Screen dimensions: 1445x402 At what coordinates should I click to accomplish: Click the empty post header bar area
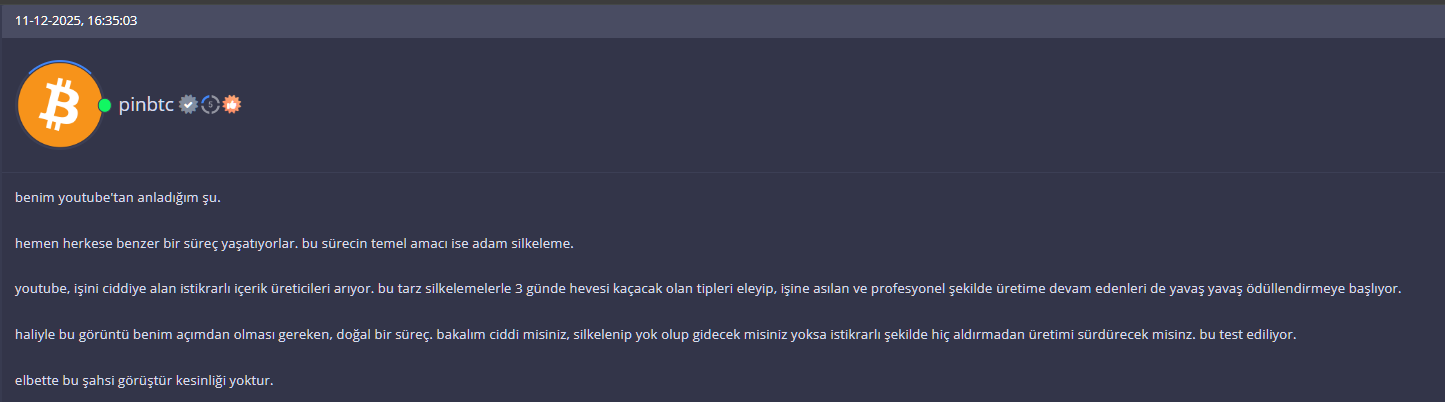tap(790, 20)
